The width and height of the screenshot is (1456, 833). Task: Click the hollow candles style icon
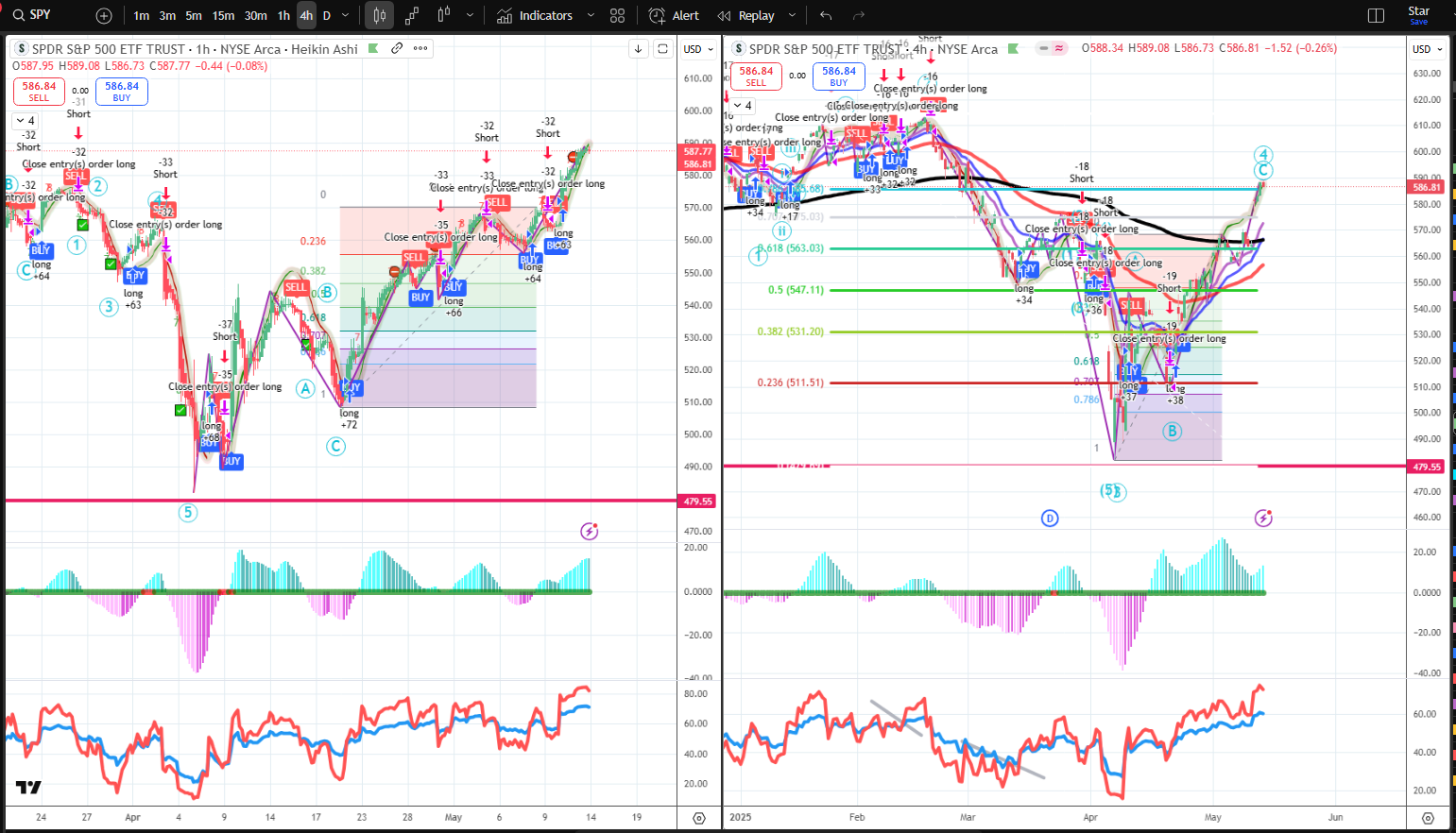click(x=444, y=16)
